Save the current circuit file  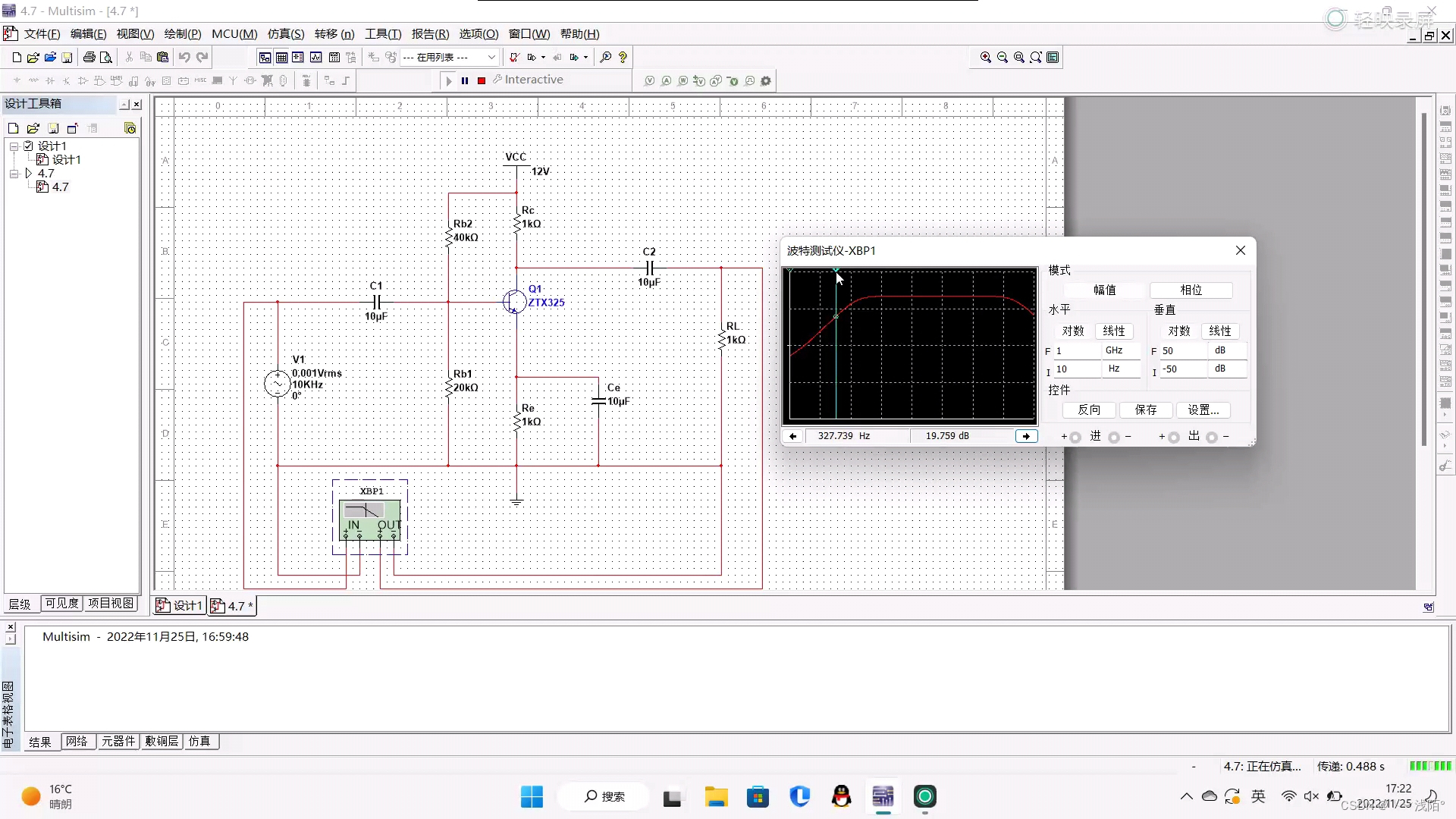pyautogui.click(x=67, y=57)
